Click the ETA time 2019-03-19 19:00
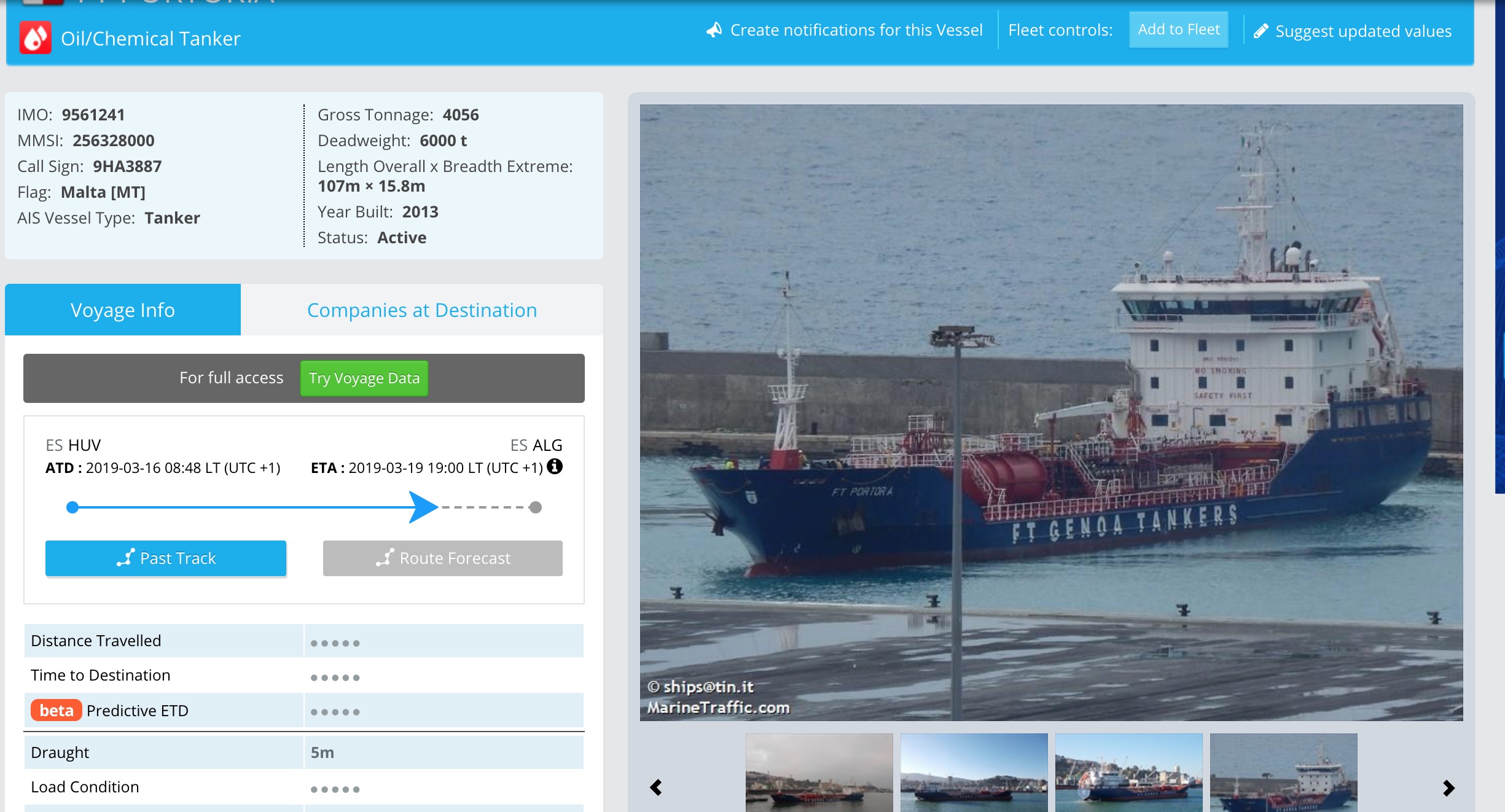The width and height of the screenshot is (1505, 812). 407,467
